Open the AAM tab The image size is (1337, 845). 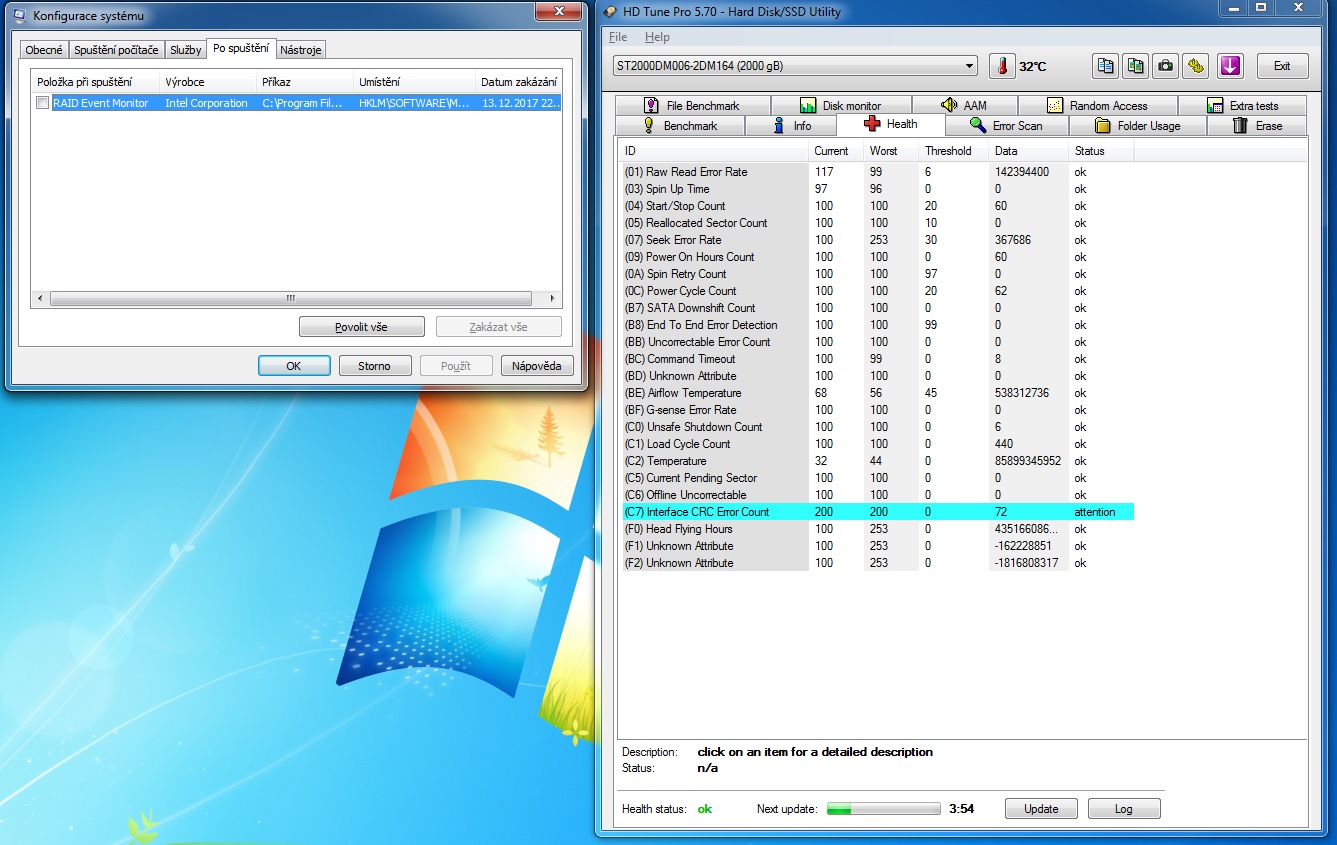pyautogui.click(x=964, y=105)
